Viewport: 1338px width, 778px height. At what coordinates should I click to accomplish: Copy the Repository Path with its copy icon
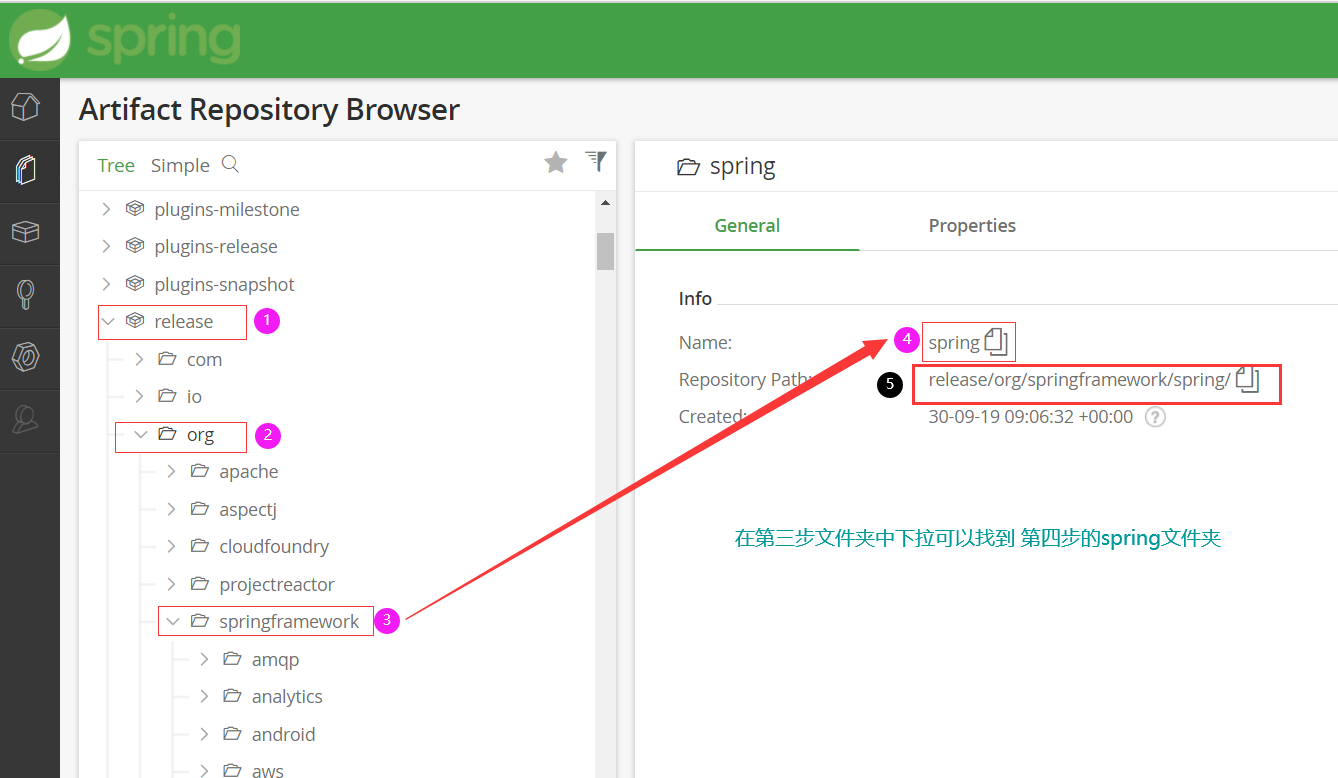[x=1247, y=379]
